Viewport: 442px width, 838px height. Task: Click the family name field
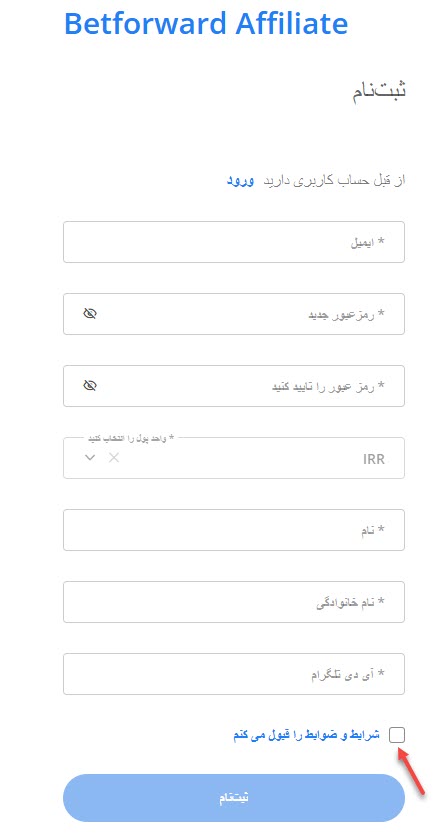[234, 602]
